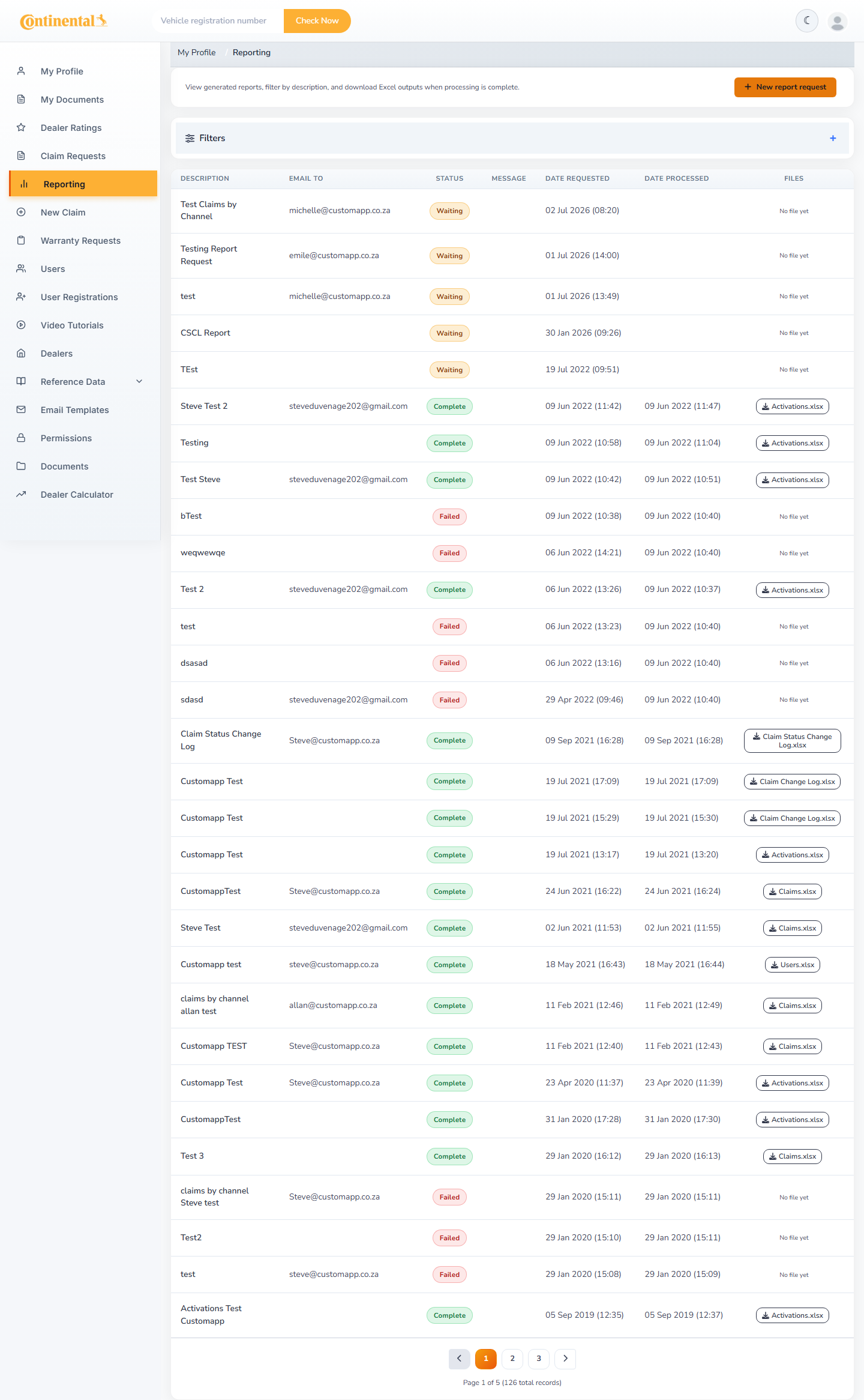
Task: Open the user avatar menu
Action: tap(838, 21)
